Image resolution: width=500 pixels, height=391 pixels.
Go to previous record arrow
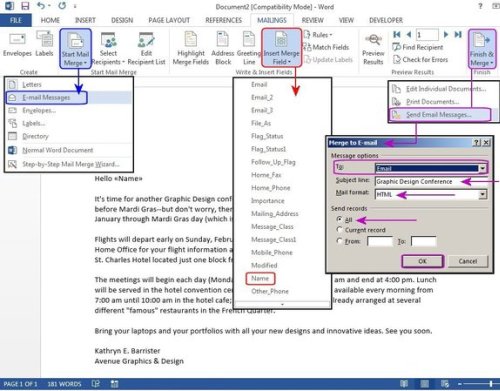pyautogui.click(x=409, y=34)
